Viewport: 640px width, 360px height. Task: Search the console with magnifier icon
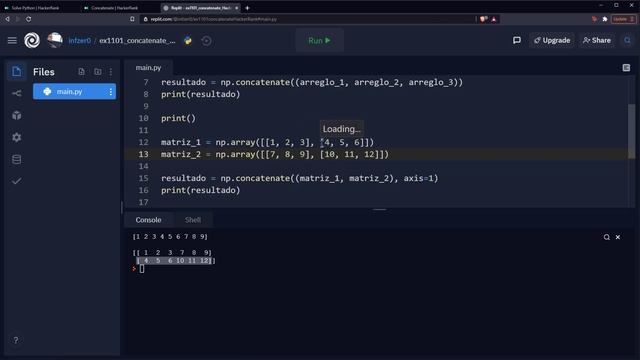[x=607, y=237]
